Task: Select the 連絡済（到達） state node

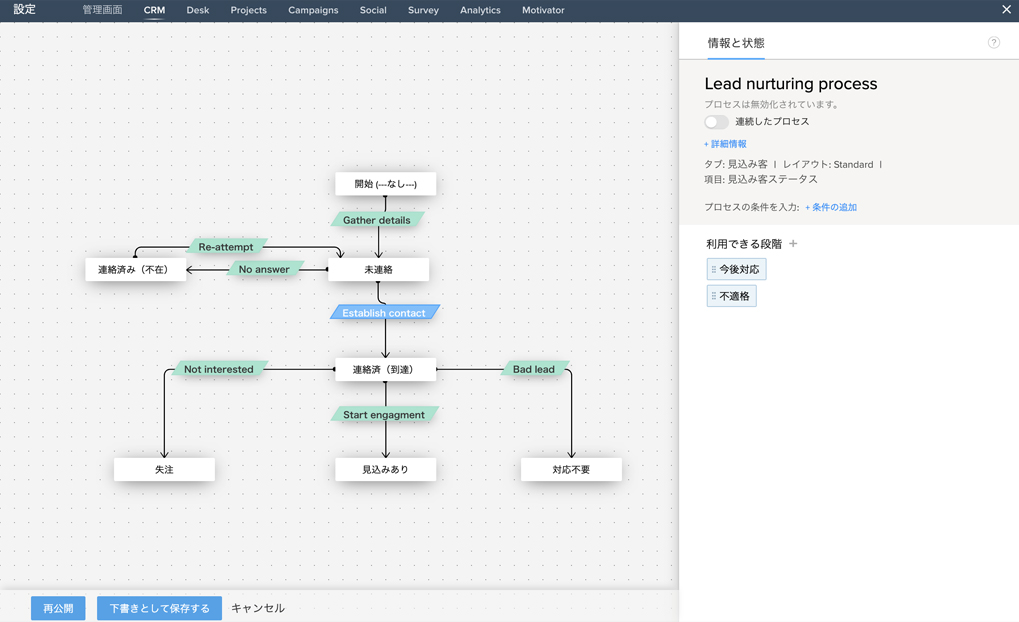Action: (385, 370)
